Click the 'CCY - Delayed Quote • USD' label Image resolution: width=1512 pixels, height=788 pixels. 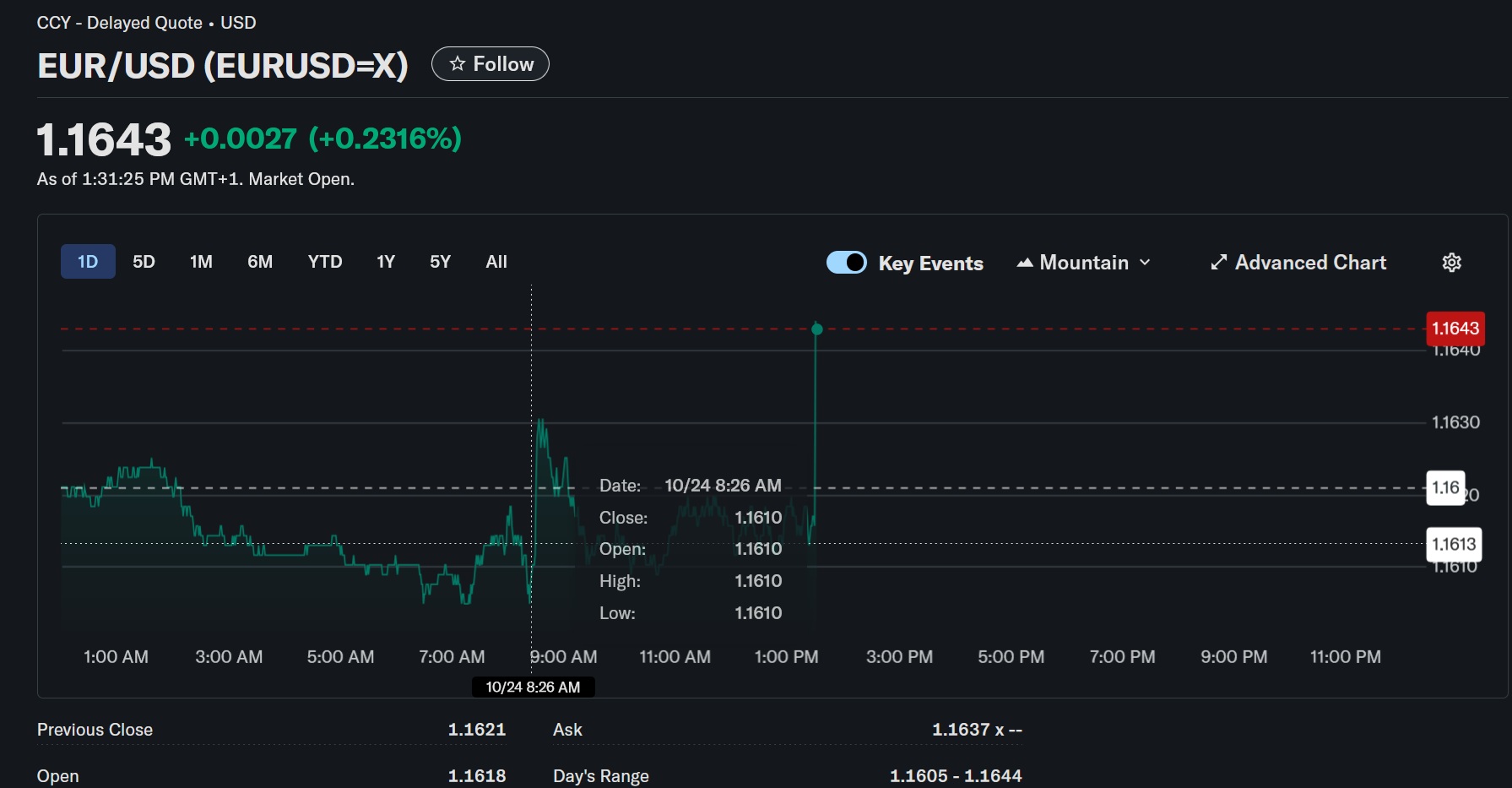pyautogui.click(x=146, y=23)
